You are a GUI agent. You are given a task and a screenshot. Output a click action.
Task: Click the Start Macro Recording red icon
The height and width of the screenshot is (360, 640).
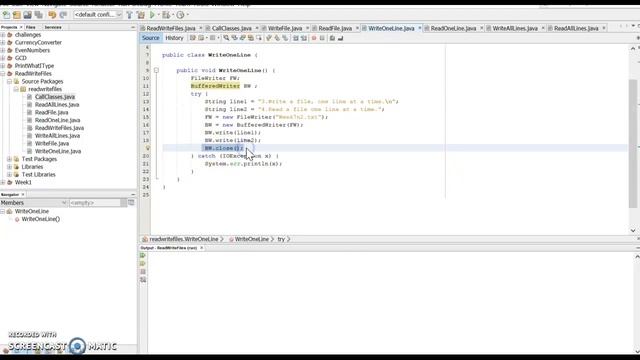pyautogui.click(x=314, y=38)
